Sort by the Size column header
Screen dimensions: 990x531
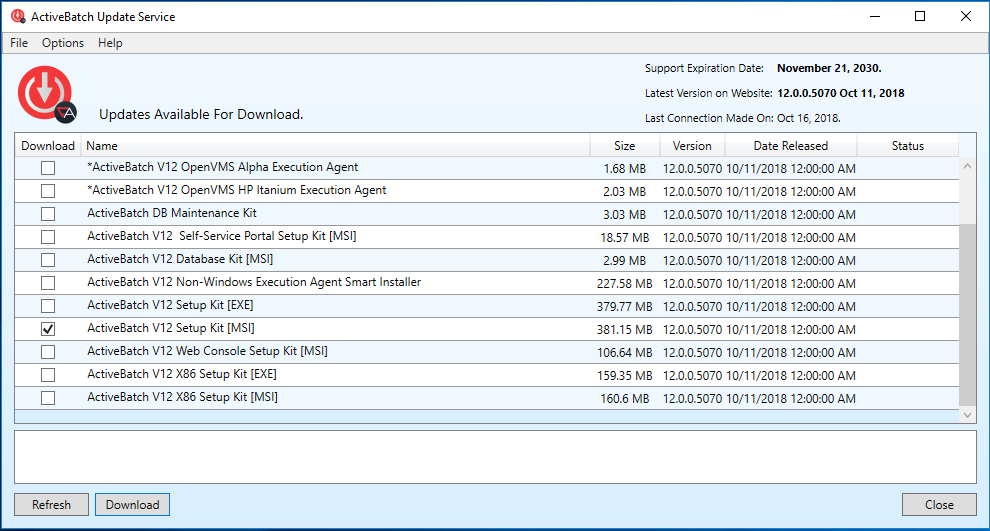tap(624, 146)
